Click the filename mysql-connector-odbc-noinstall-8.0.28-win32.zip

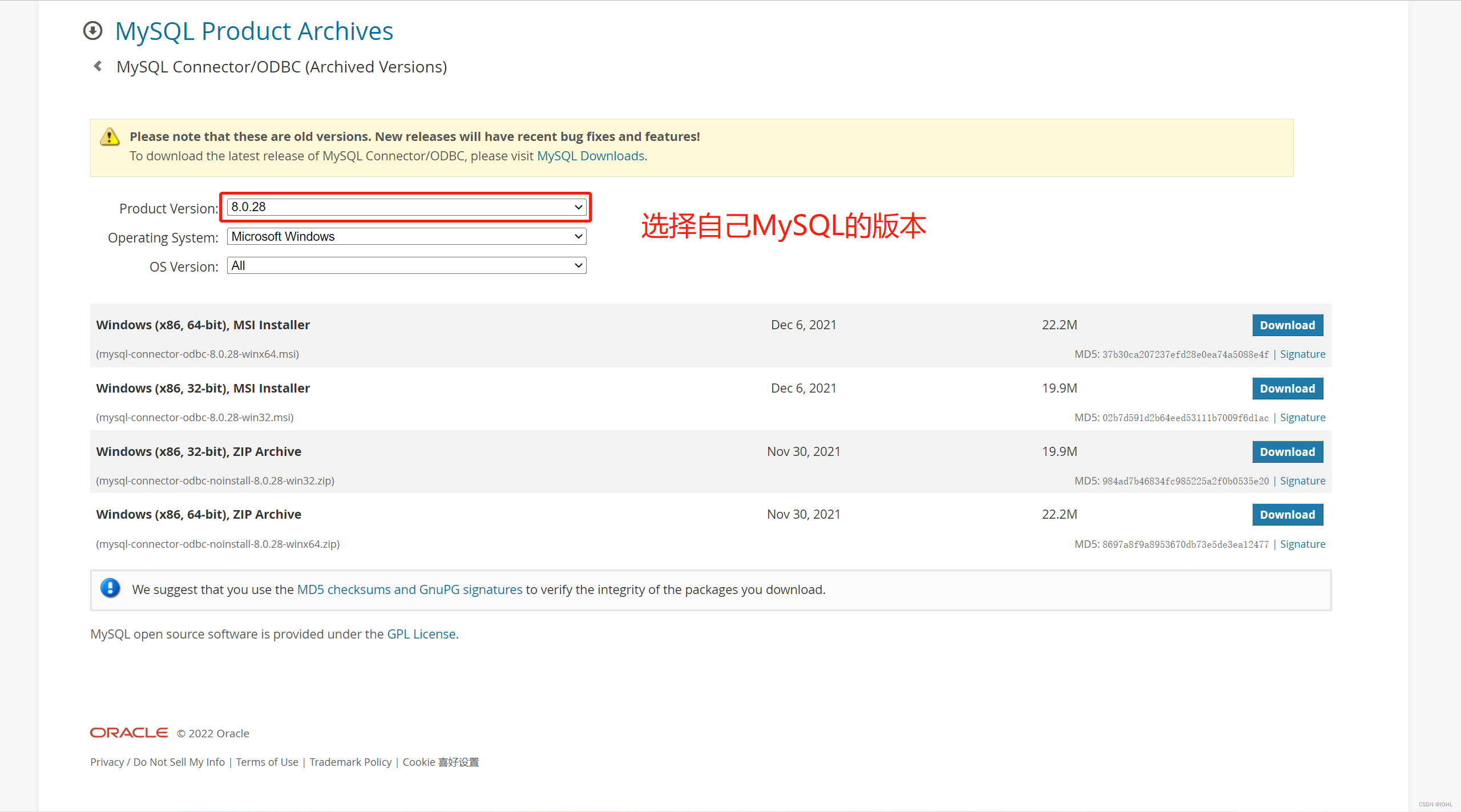point(215,480)
